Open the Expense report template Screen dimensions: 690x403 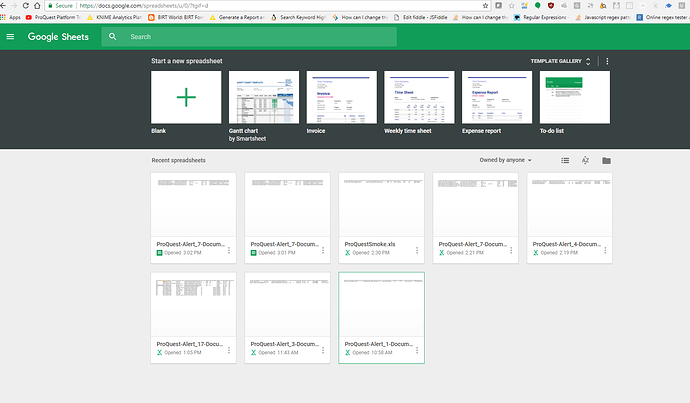(497, 97)
